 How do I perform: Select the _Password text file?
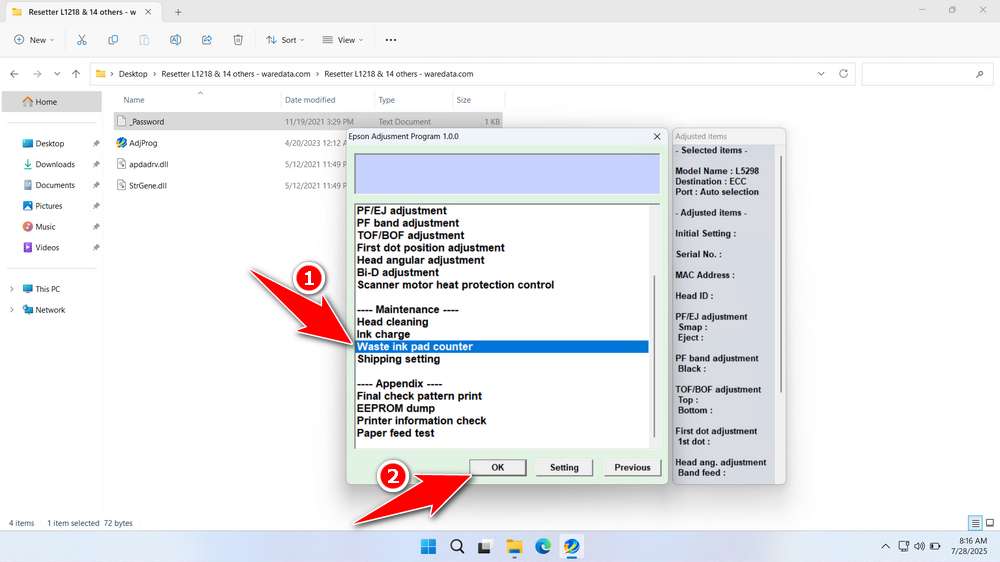tap(308, 121)
